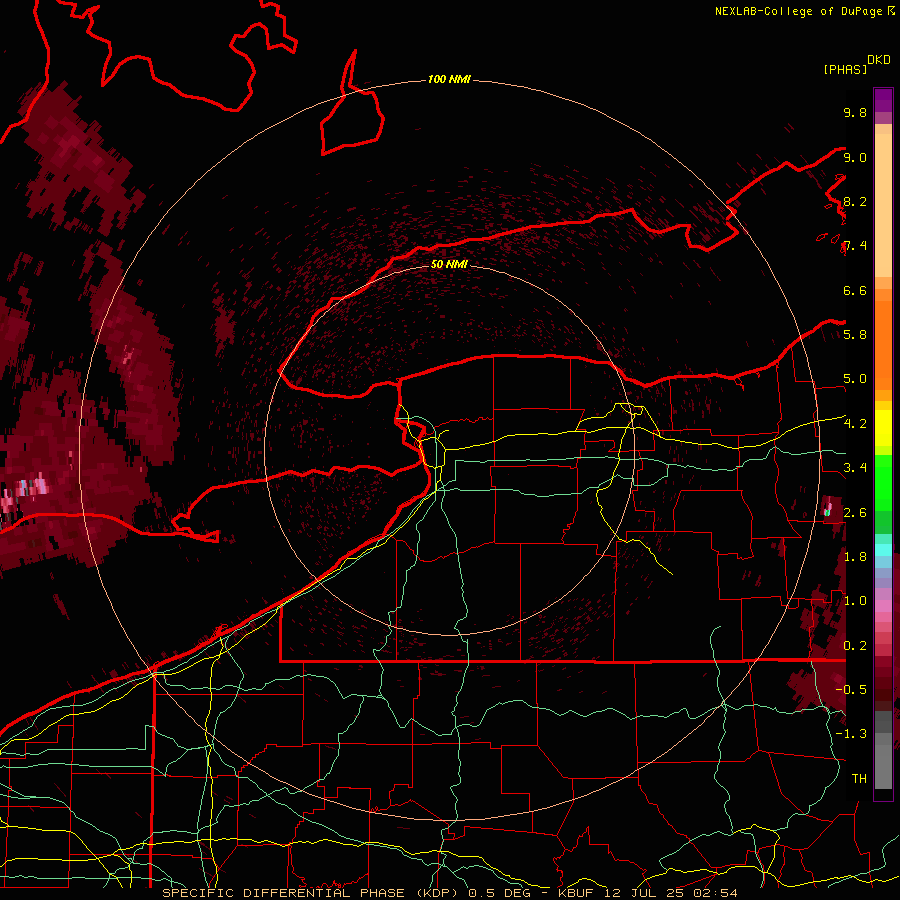Click the 6.6 value on the color scale

click(x=855, y=290)
